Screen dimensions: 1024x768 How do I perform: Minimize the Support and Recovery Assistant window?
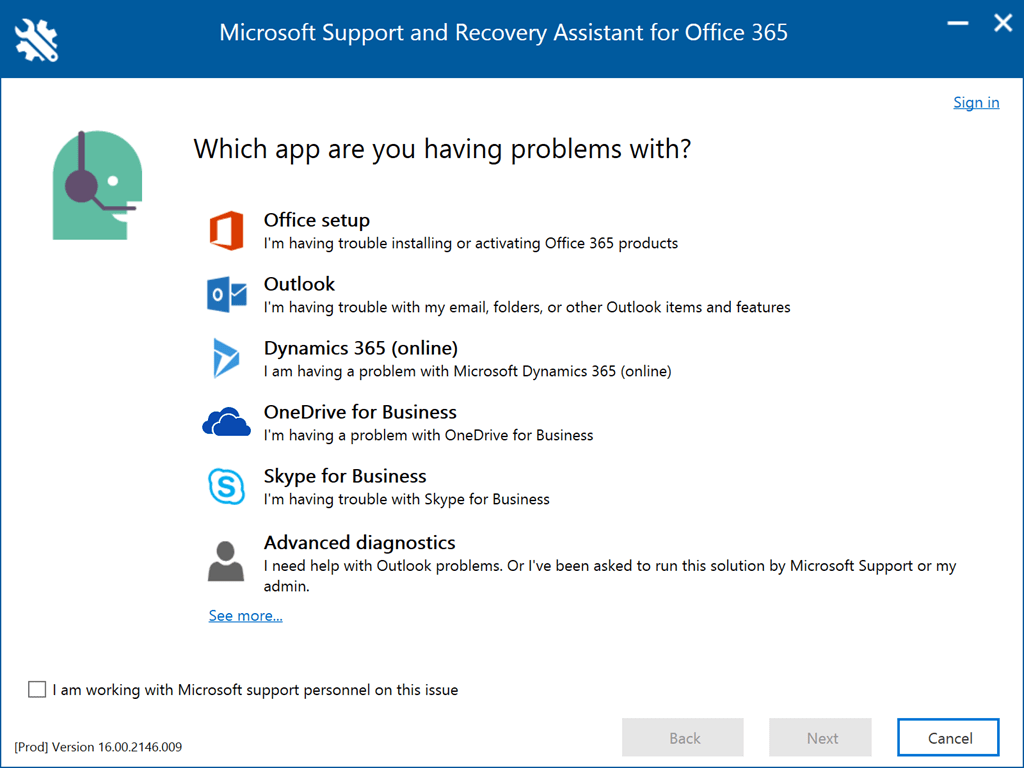pos(957,24)
